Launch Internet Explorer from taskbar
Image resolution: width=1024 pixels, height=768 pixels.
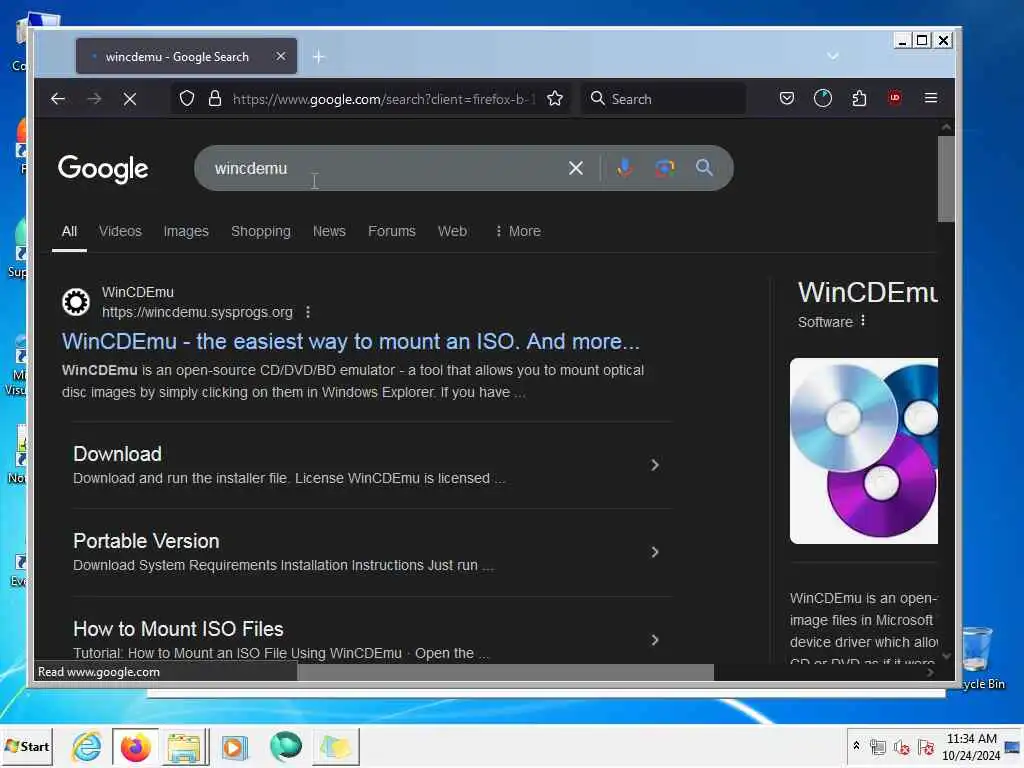pos(87,746)
